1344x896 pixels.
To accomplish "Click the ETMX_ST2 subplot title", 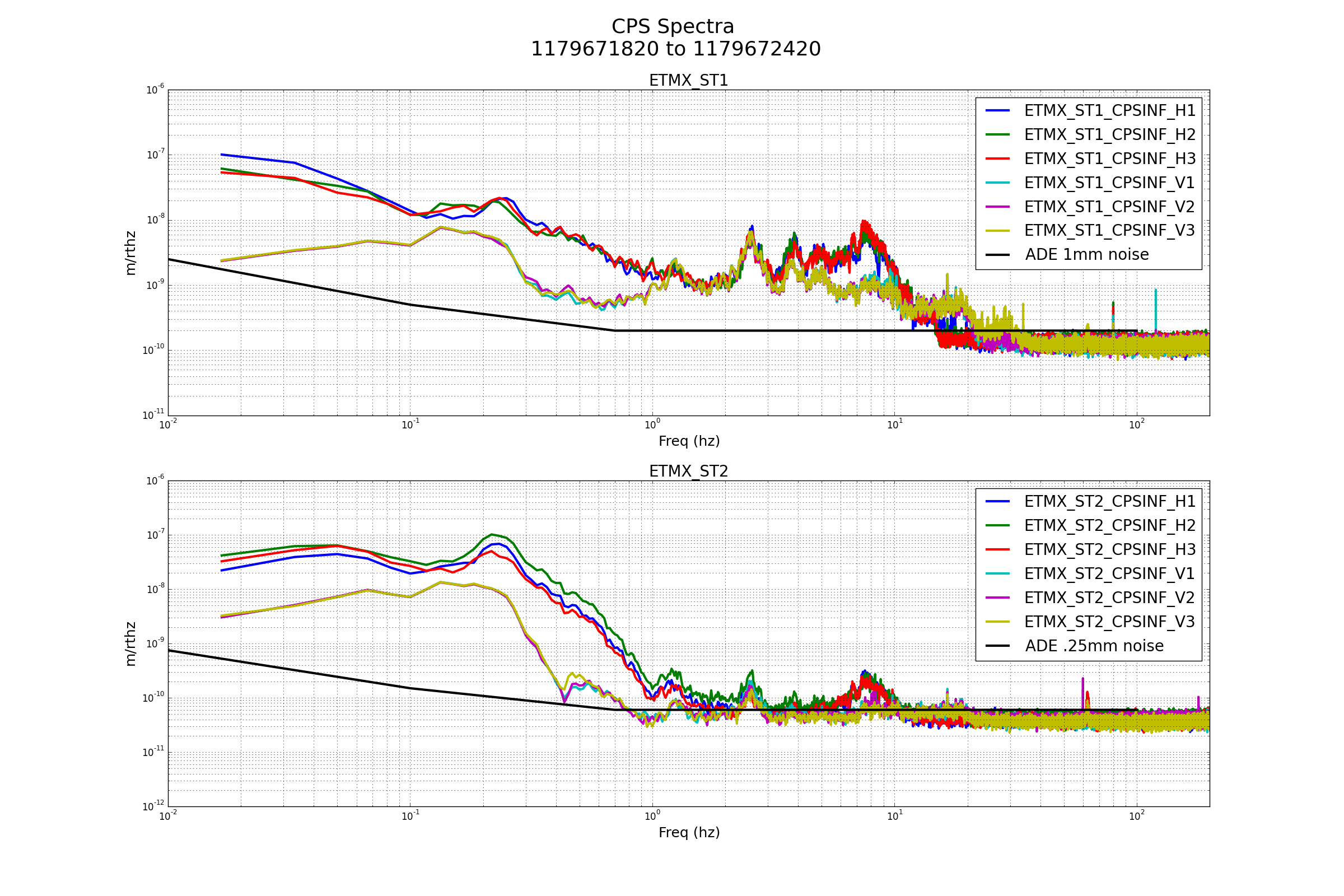I will (x=689, y=472).
